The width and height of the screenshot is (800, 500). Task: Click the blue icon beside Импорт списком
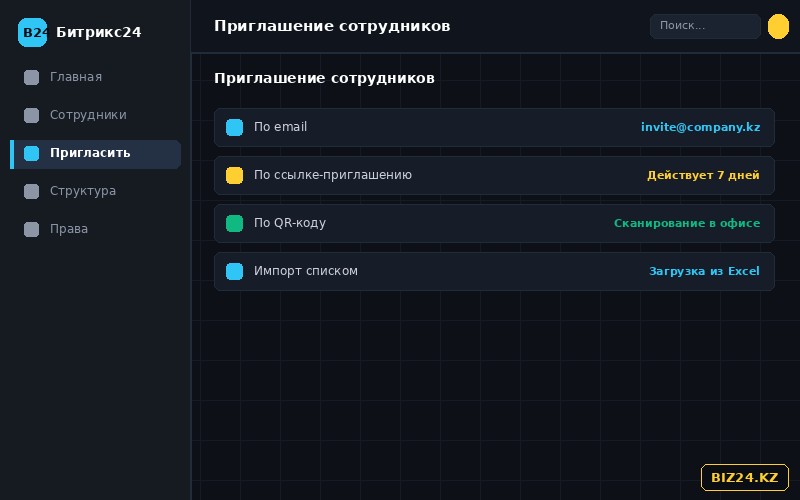pos(234,271)
